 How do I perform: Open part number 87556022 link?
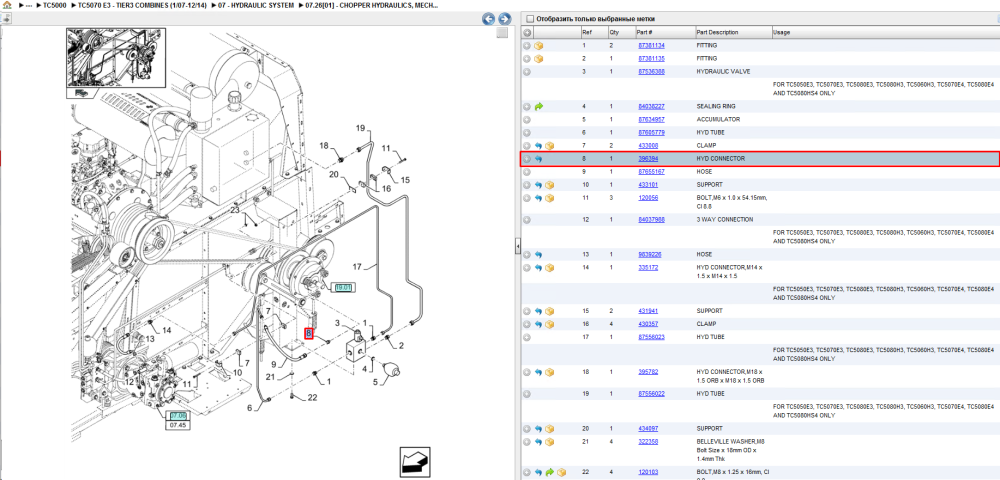[651, 394]
